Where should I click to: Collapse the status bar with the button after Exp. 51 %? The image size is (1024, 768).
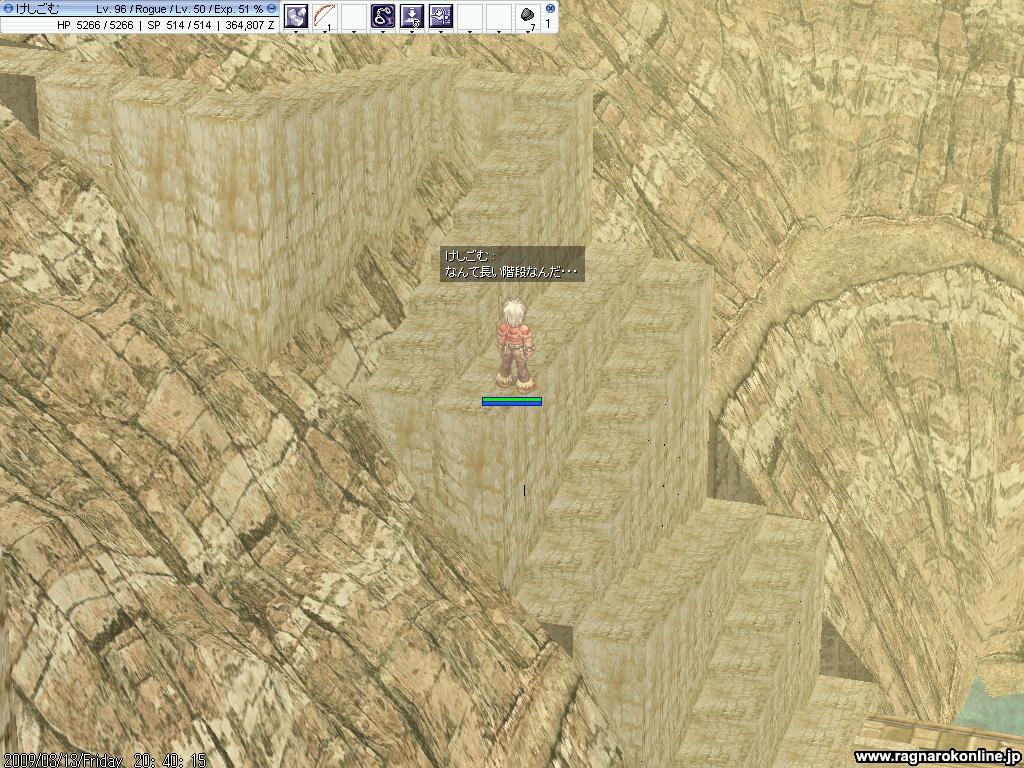tap(272, 8)
